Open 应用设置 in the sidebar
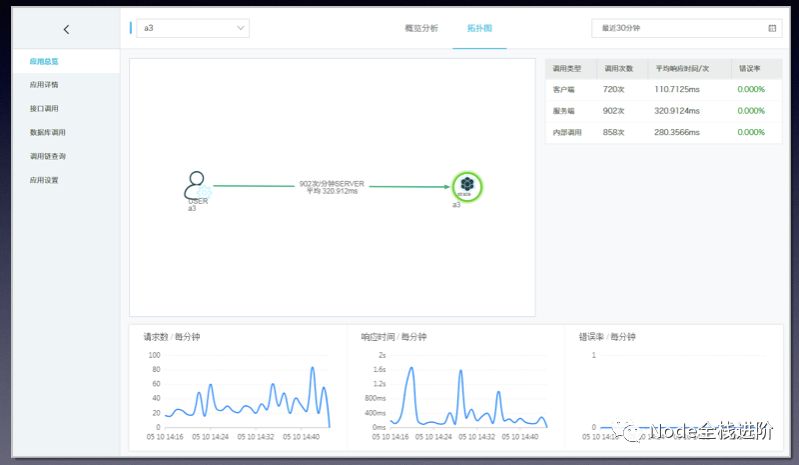799x465 pixels. (44, 180)
